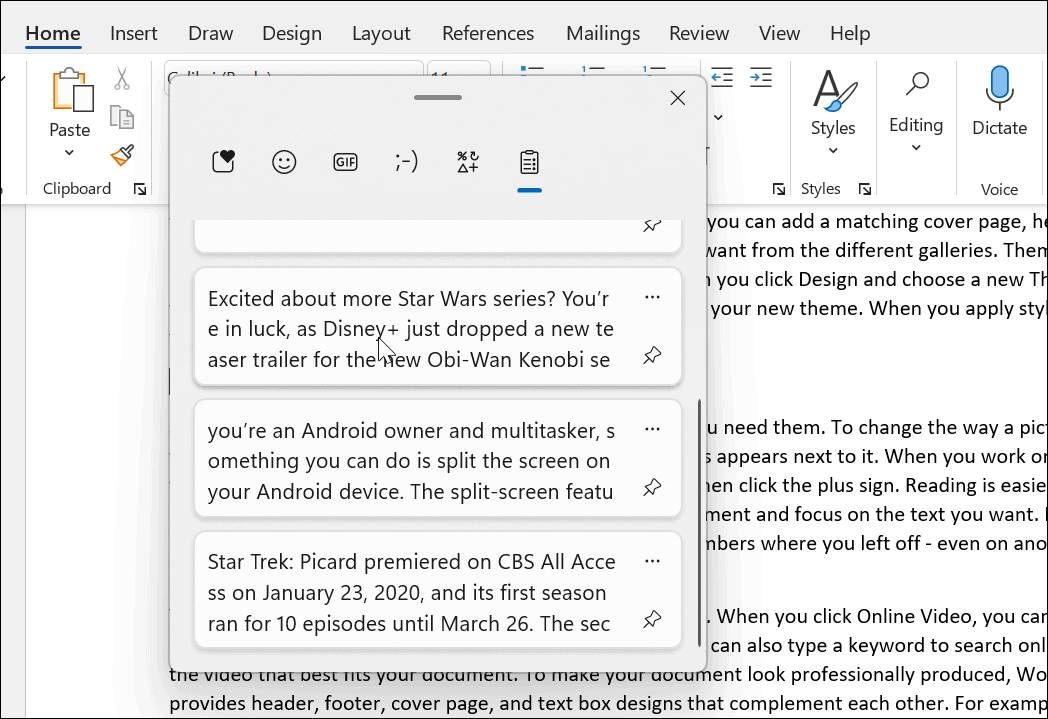The width and height of the screenshot is (1048, 719).
Task: Select clipboard history icon
Action: tap(529, 162)
